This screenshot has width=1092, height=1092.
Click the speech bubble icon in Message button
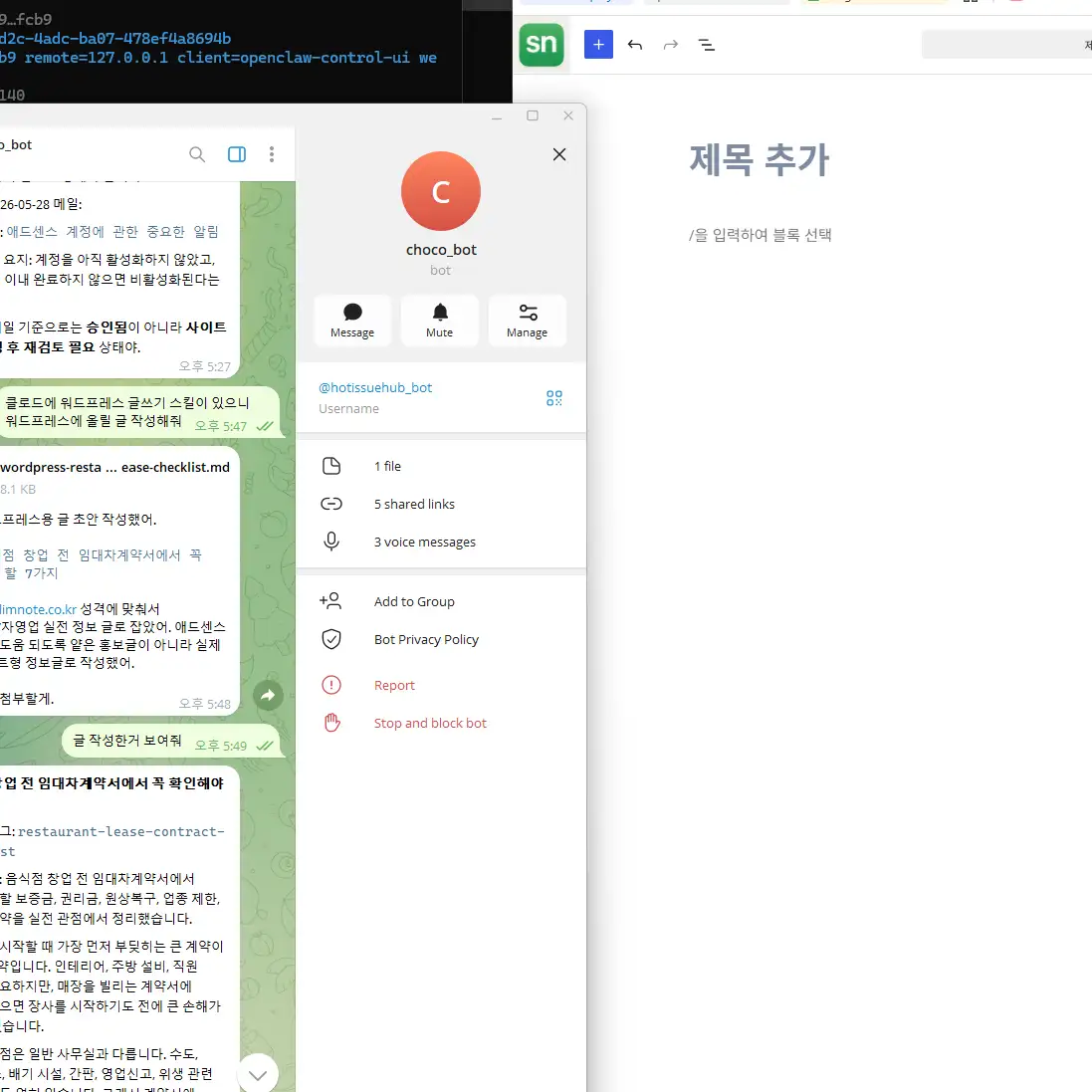pos(352,312)
